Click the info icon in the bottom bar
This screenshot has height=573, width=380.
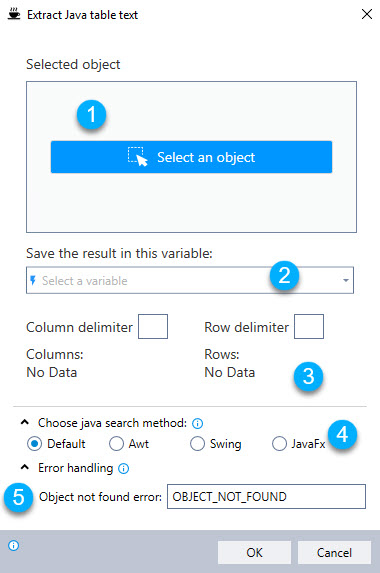point(14,546)
